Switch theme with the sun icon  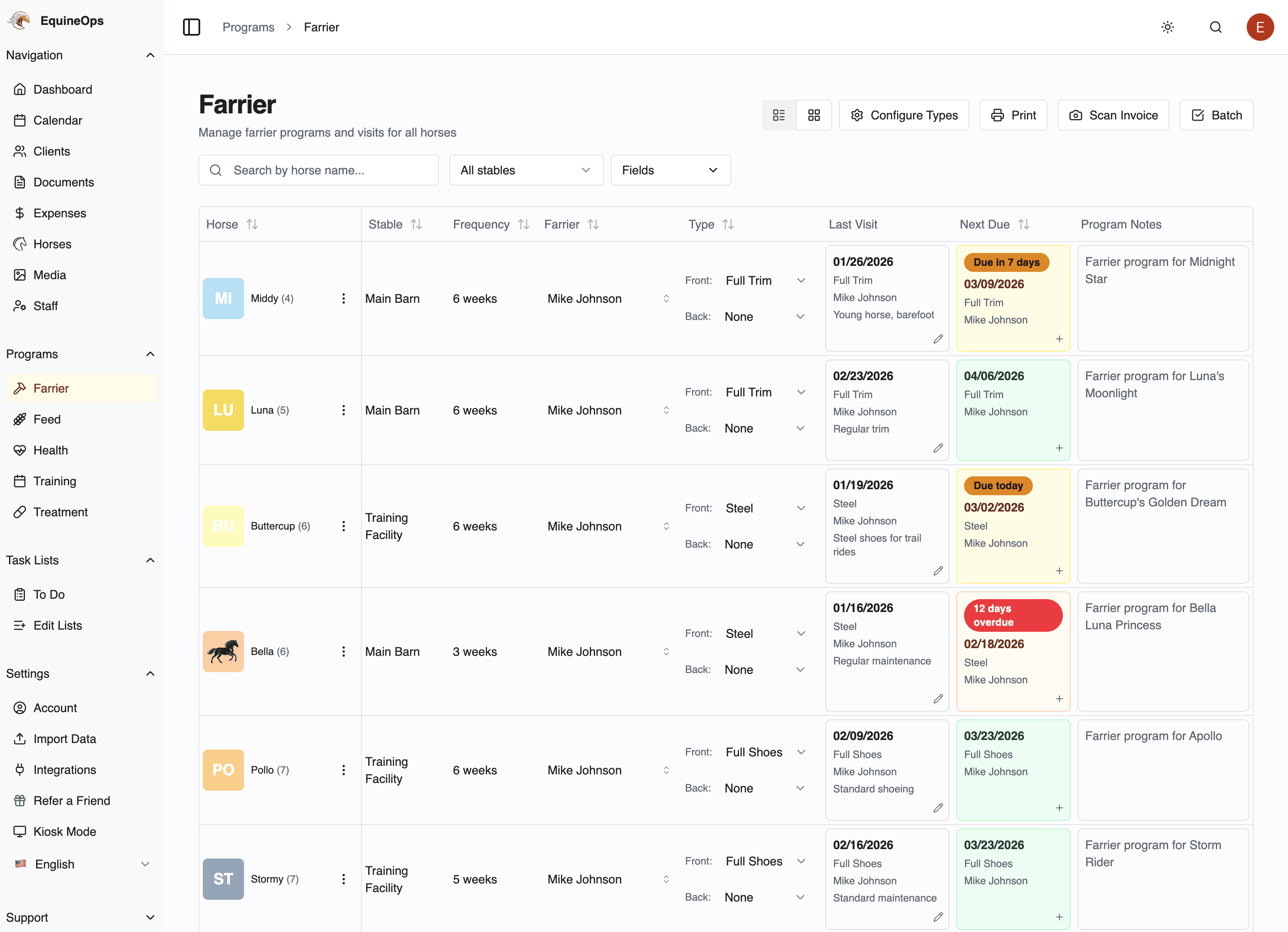(1167, 27)
